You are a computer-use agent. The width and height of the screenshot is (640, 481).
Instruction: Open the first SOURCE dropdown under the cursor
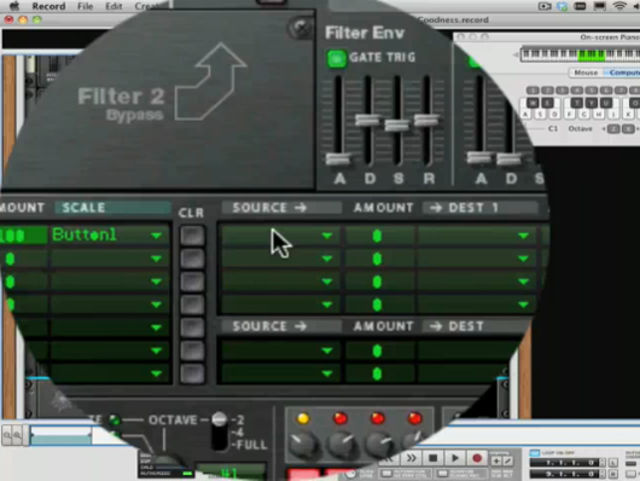click(280, 236)
